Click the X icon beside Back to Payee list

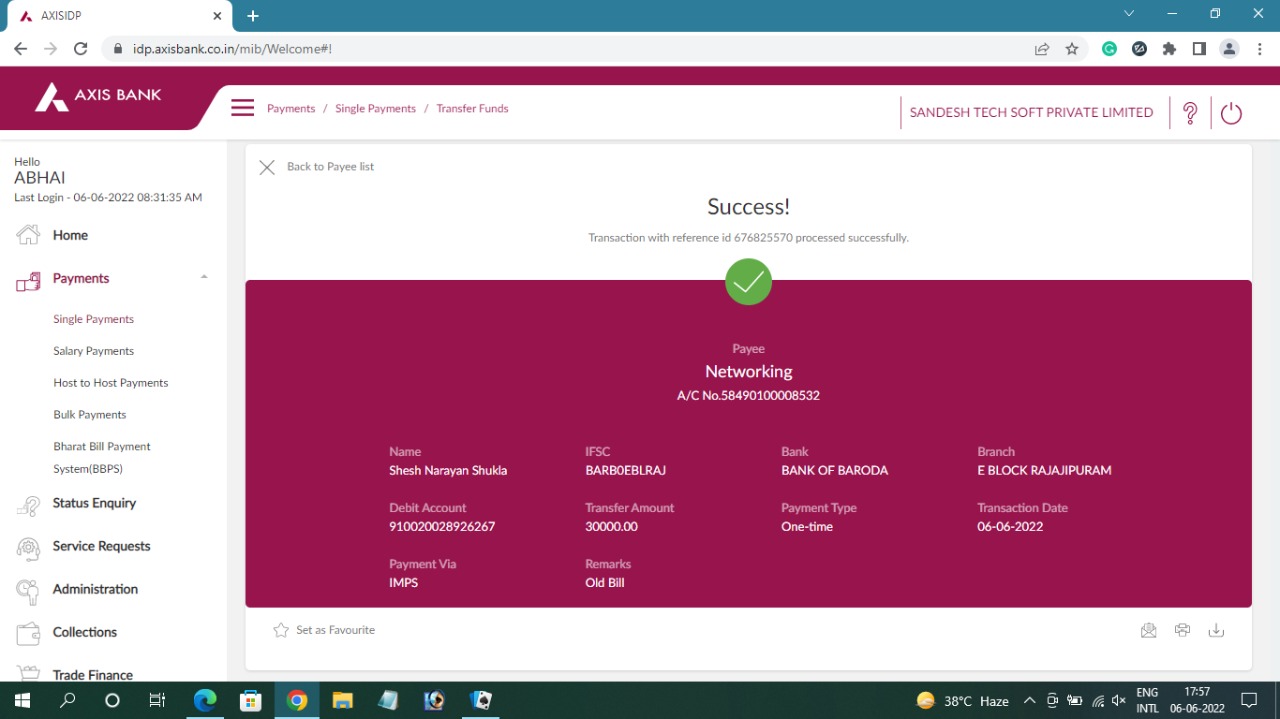267,167
